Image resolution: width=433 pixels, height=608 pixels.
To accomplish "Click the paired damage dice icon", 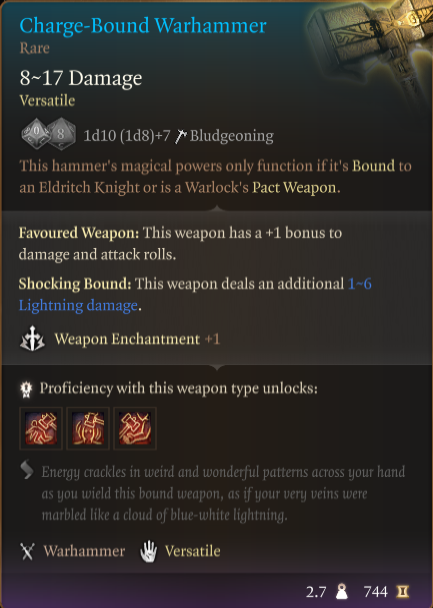I will coord(48,134).
